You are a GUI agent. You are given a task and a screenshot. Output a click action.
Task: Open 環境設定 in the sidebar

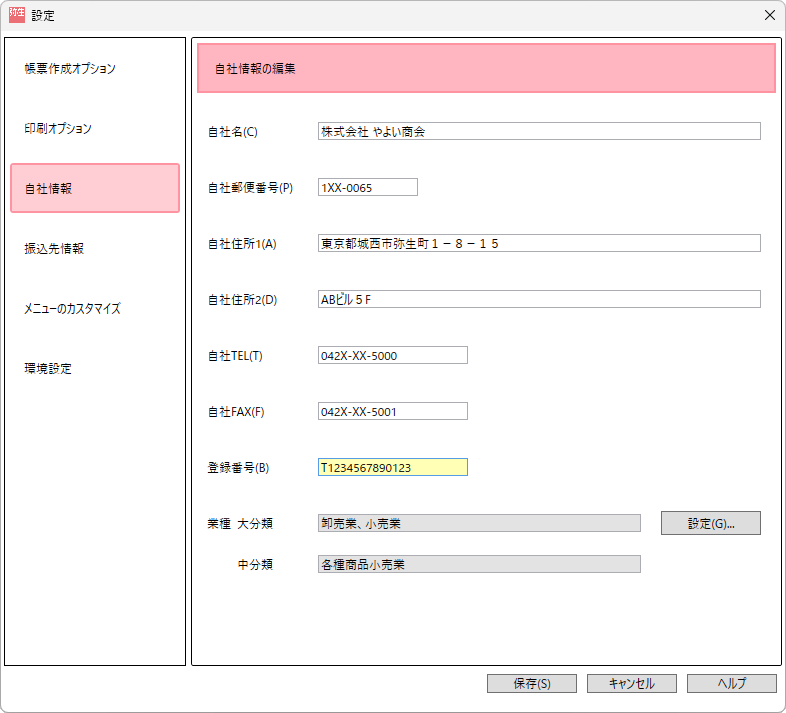48,368
